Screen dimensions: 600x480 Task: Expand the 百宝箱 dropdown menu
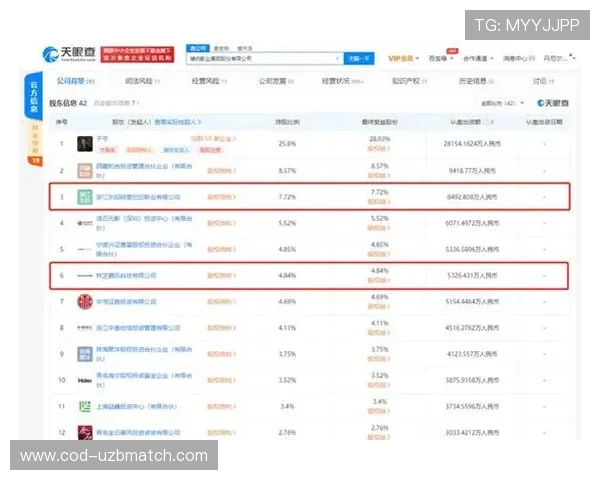(441, 58)
